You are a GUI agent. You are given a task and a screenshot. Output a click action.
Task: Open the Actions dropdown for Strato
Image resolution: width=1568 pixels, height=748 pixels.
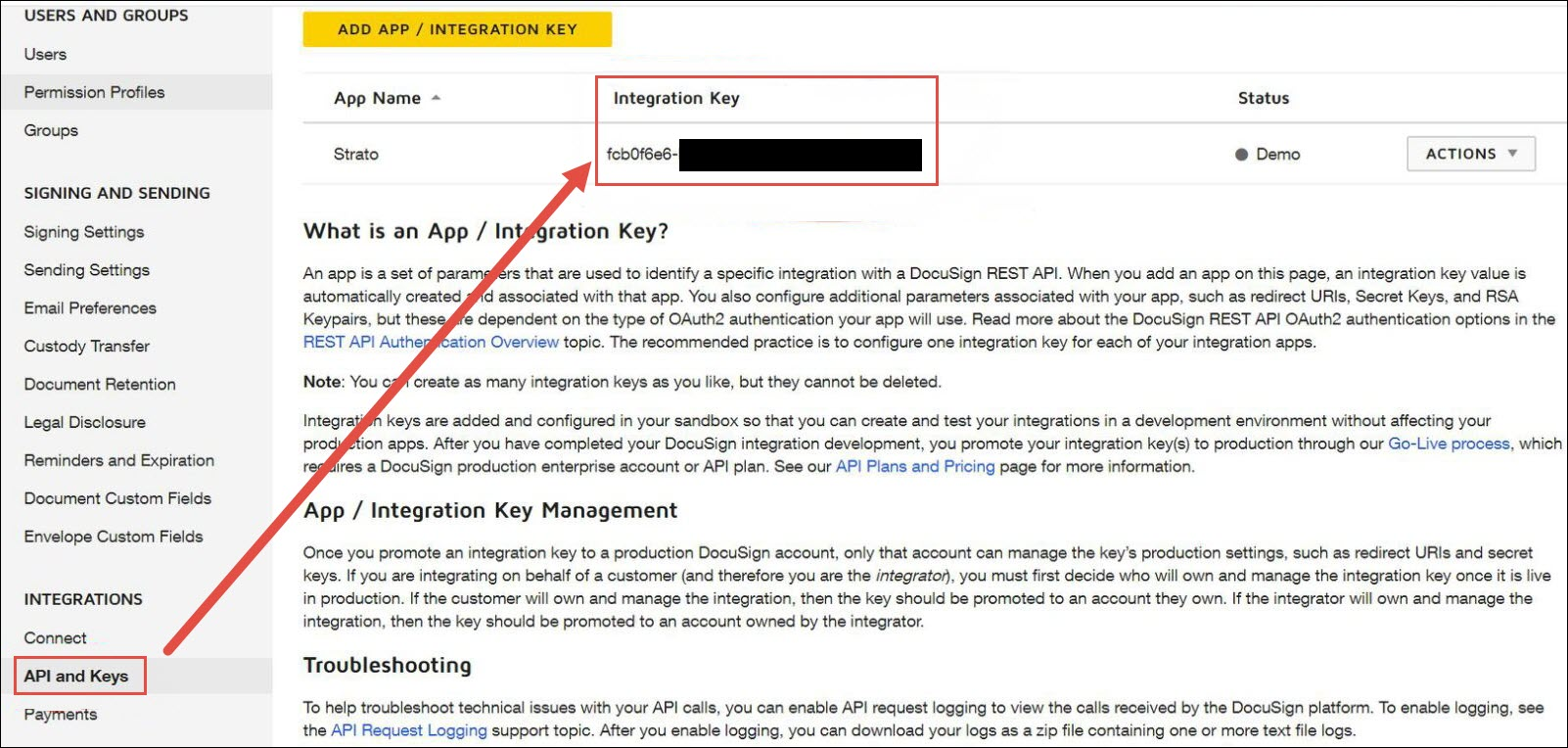point(1470,154)
